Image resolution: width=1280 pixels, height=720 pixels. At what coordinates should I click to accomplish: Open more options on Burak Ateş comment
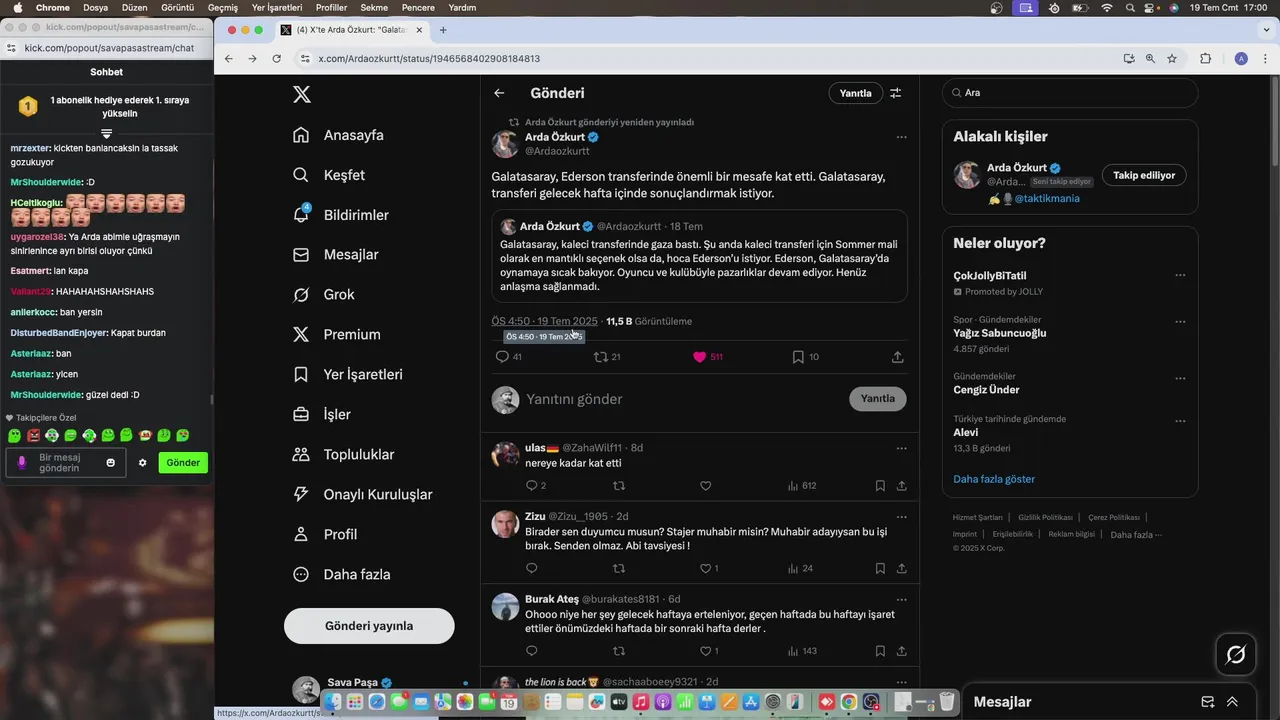click(901, 599)
